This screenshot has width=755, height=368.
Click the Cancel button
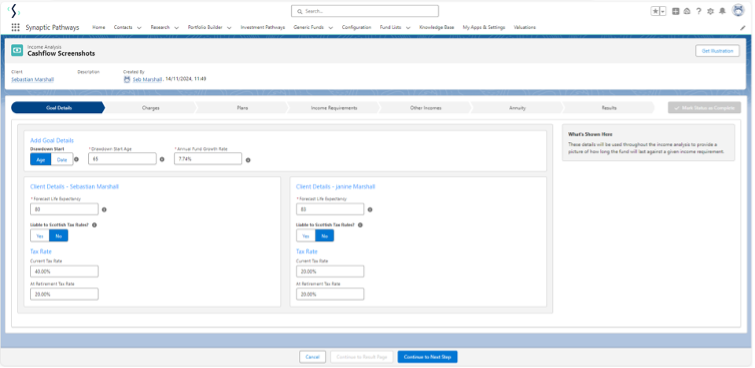312,357
